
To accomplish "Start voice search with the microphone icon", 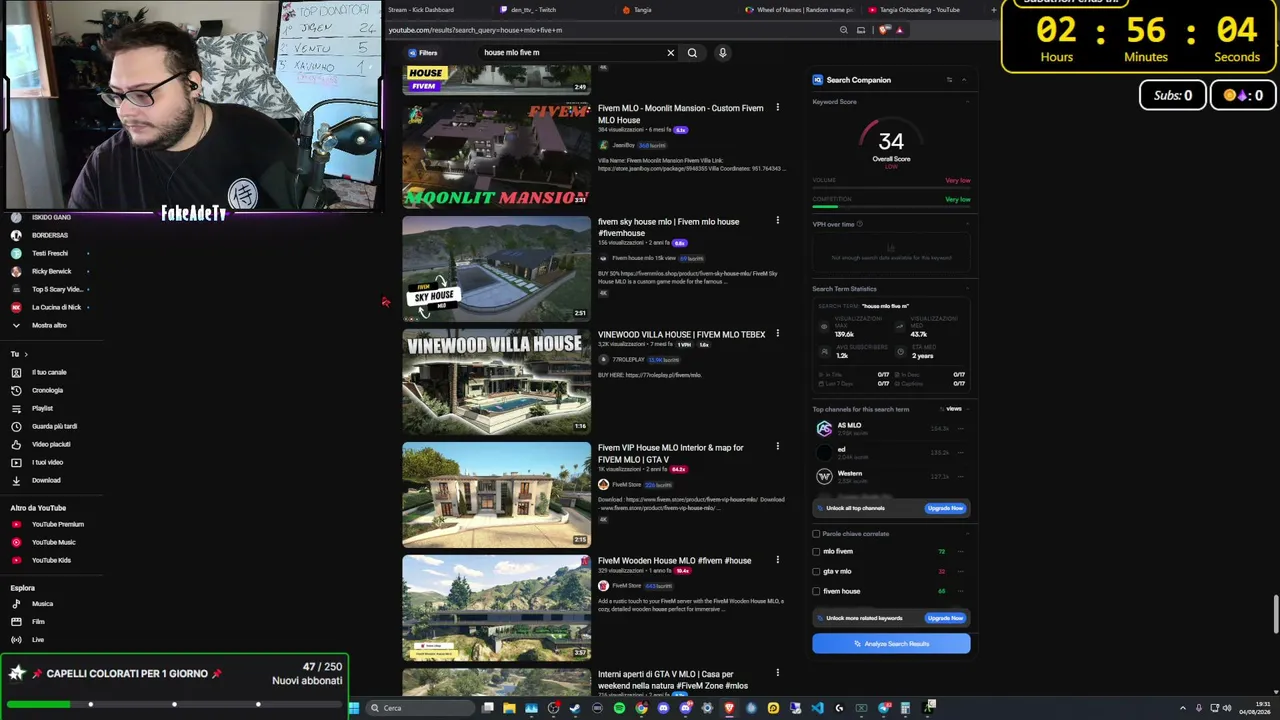I will pos(722,53).
